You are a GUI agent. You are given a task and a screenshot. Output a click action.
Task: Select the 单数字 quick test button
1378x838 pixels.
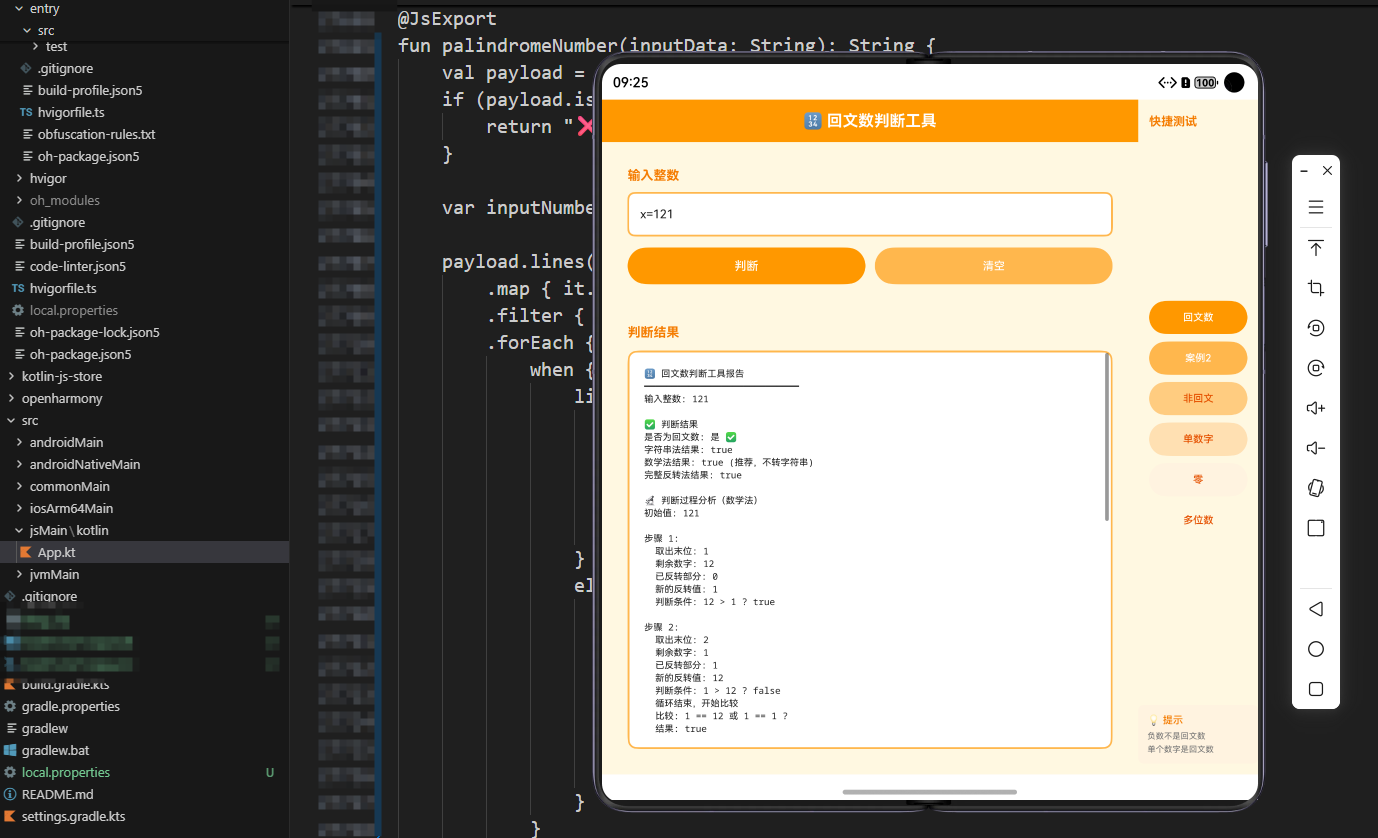click(1198, 439)
